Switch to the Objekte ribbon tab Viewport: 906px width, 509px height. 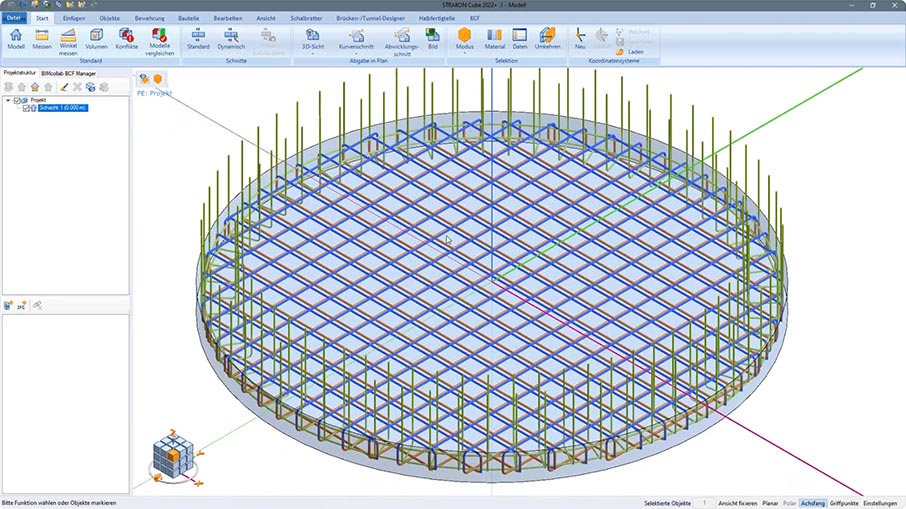pos(109,18)
